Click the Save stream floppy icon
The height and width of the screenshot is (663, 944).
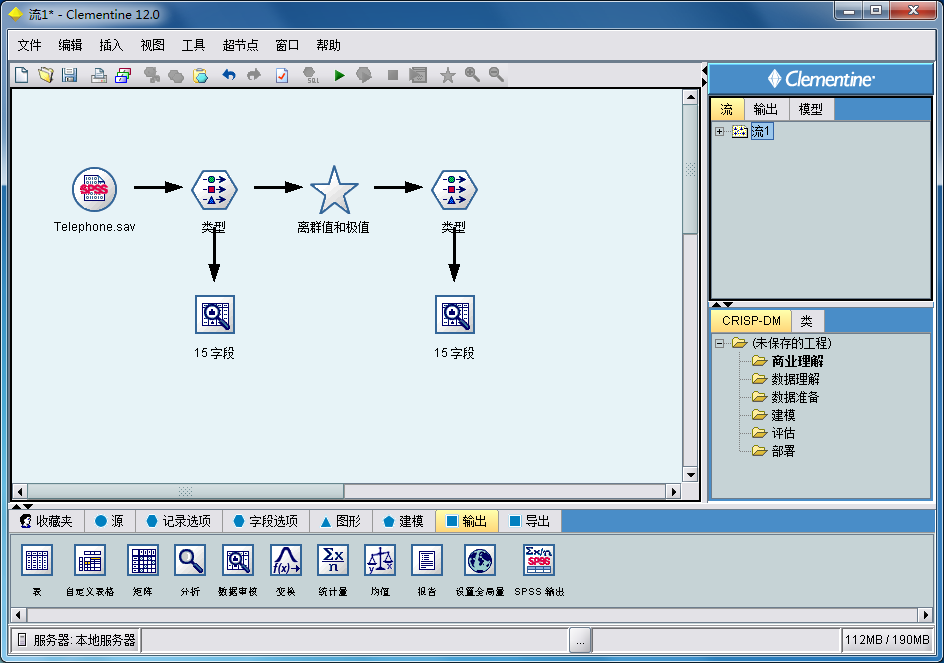(69, 75)
